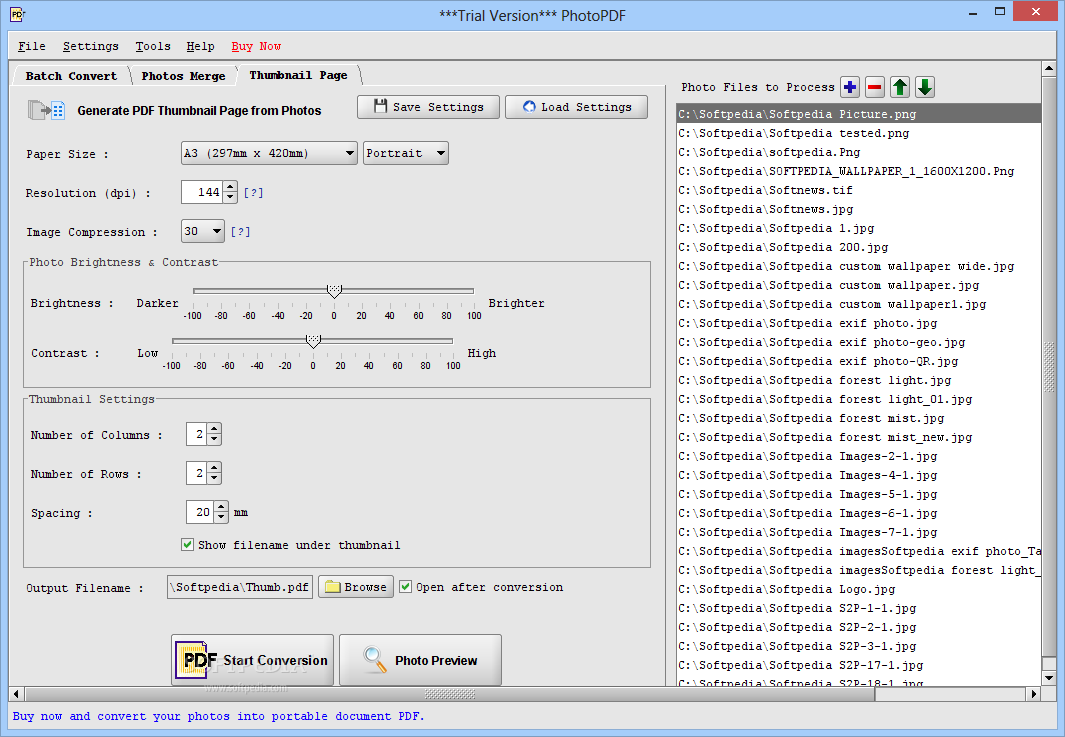This screenshot has width=1065, height=737.
Task: Click the Resolution dpi input field
Action: (202, 192)
